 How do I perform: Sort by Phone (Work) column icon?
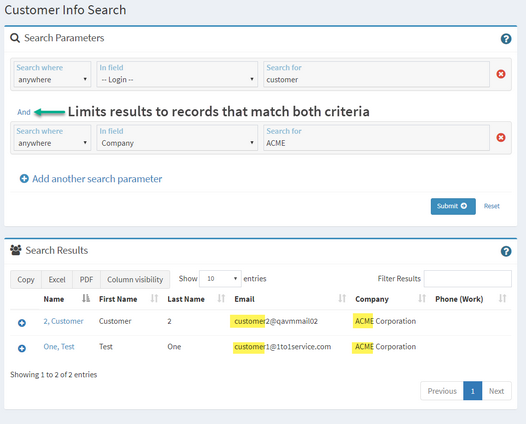(x=502, y=298)
